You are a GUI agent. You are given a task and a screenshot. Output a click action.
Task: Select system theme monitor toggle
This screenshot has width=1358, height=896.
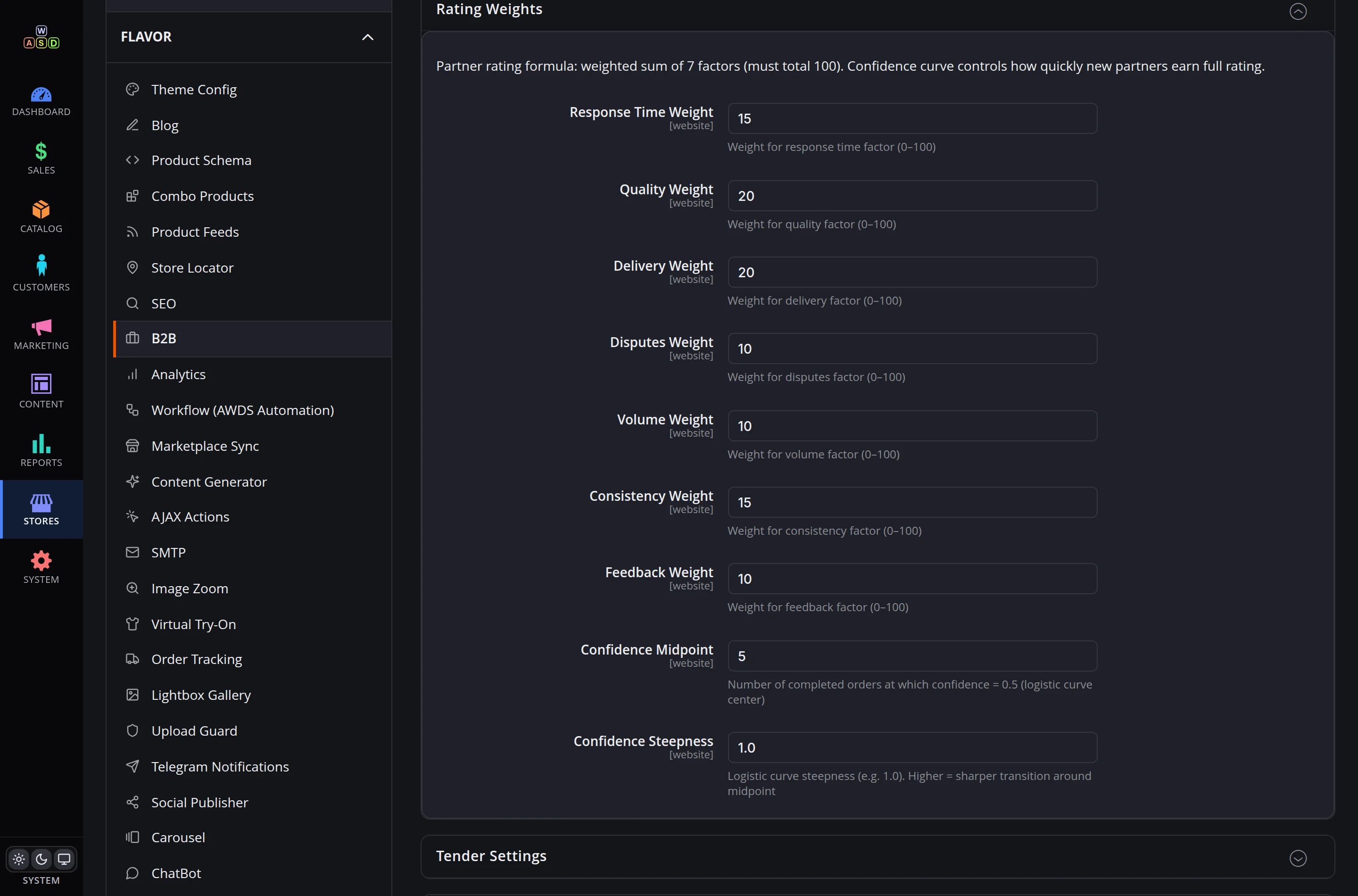(x=64, y=859)
